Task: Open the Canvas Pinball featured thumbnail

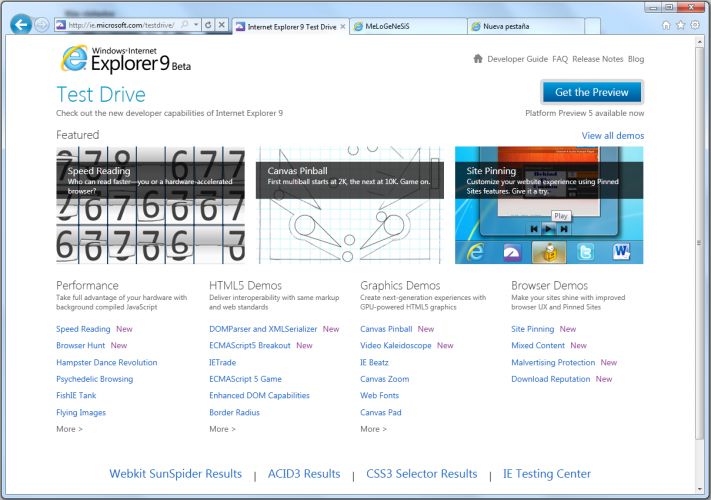Action: pos(350,205)
